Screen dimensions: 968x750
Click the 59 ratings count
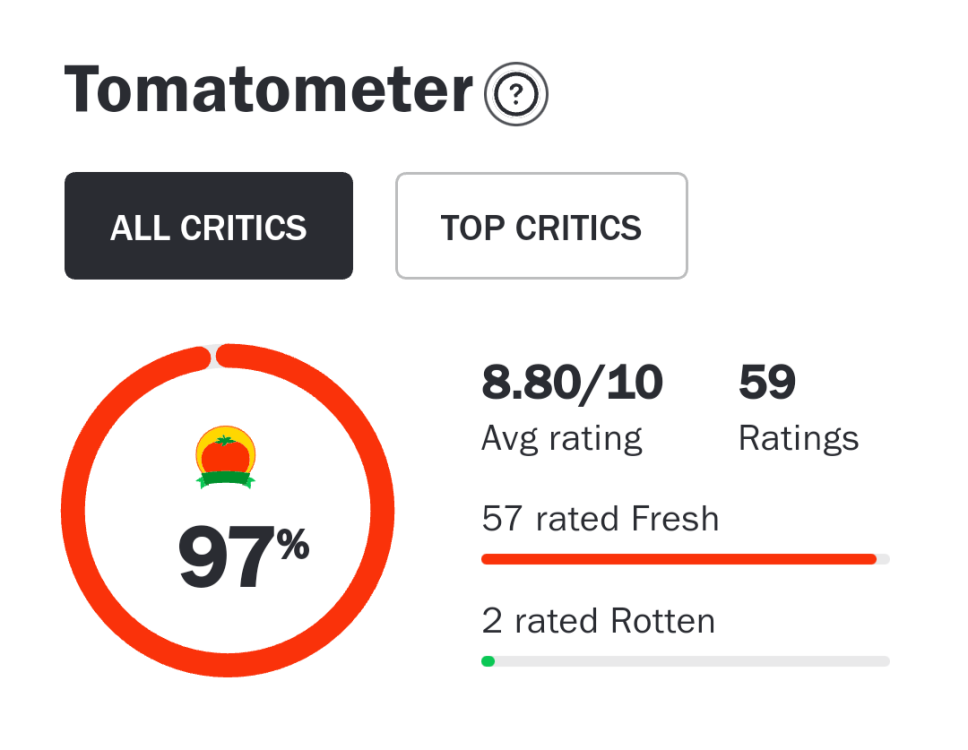[766, 382]
